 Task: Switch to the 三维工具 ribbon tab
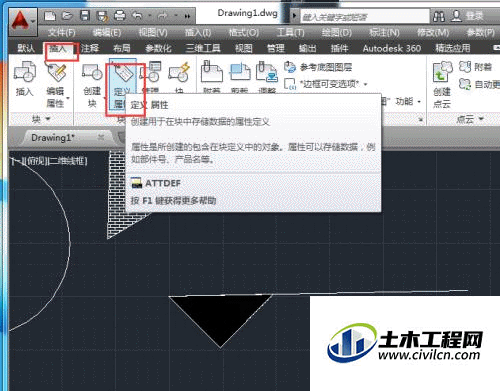(x=203, y=48)
